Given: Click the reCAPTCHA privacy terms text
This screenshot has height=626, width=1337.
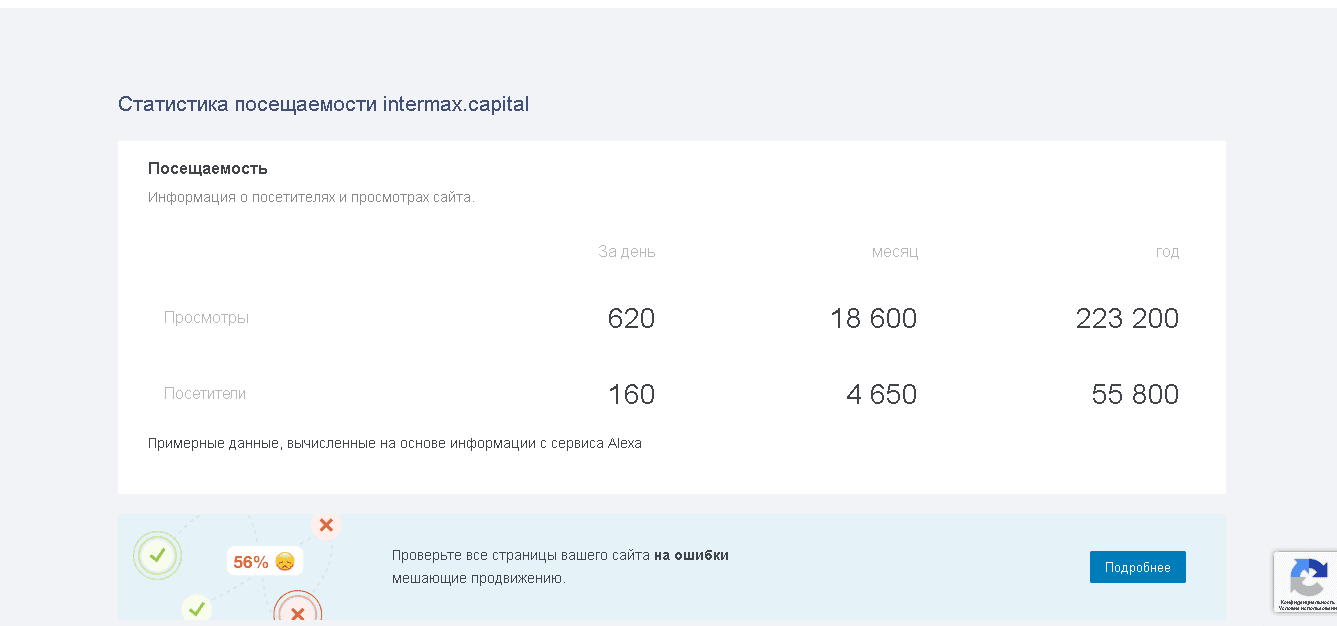Looking at the screenshot, I should point(1307,604).
